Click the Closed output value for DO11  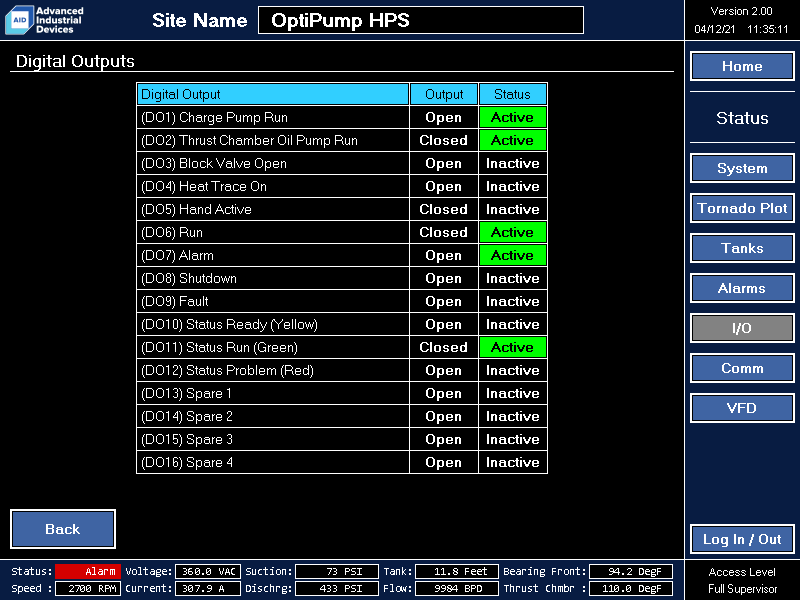tap(444, 347)
